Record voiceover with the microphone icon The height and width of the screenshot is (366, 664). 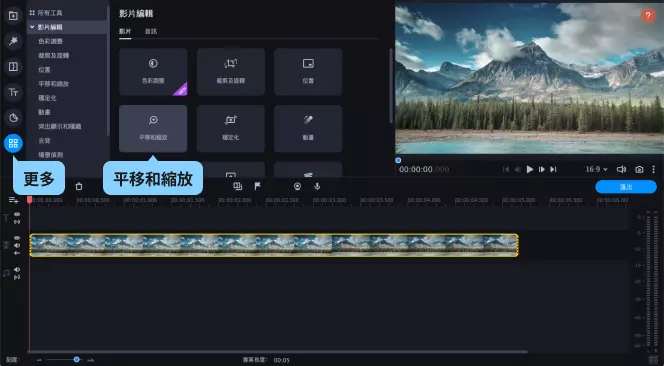(x=317, y=186)
